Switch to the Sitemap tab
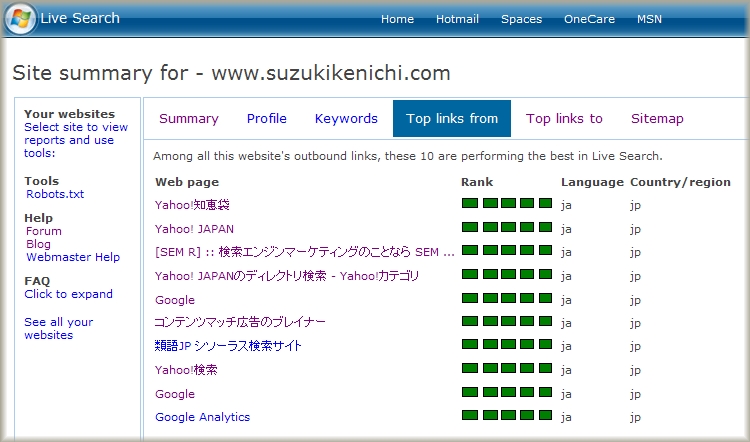Viewport: 750px width, 442px height. pyautogui.click(x=657, y=119)
